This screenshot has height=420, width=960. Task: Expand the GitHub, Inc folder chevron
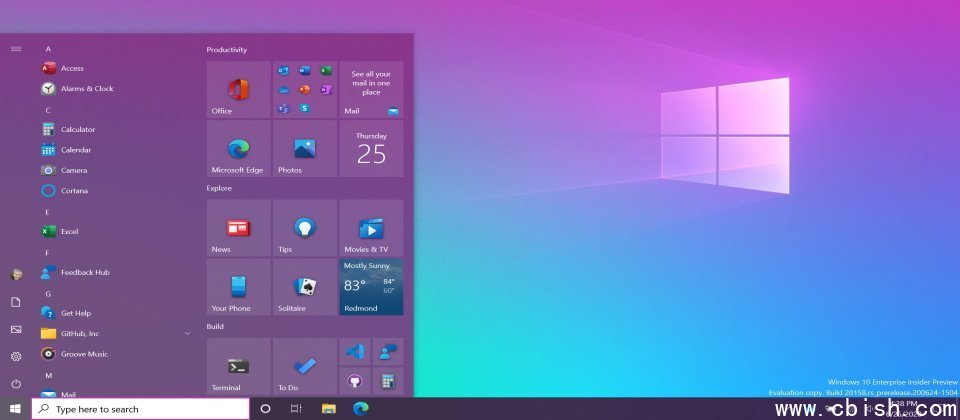click(187, 334)
